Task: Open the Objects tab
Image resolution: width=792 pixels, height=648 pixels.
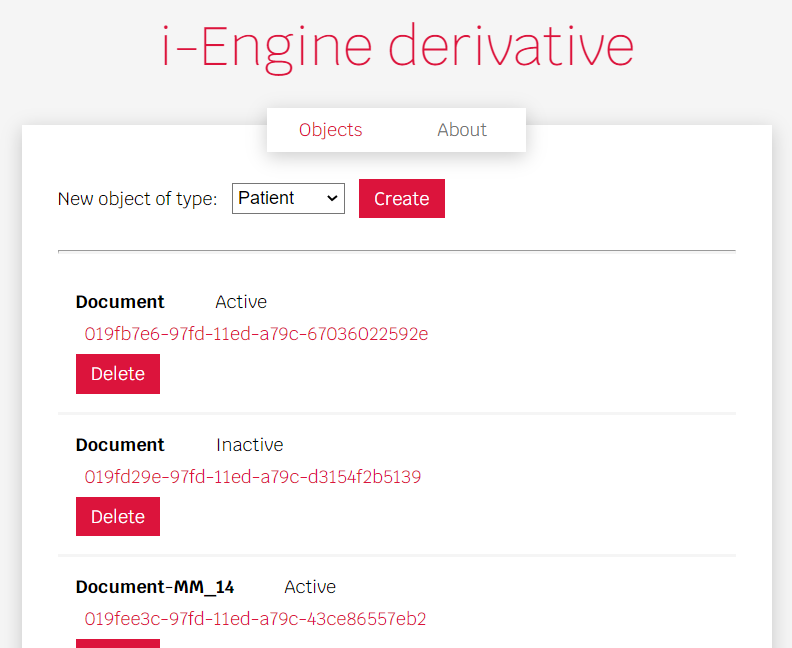Action: pyautogui.click(x=330, y=130)
